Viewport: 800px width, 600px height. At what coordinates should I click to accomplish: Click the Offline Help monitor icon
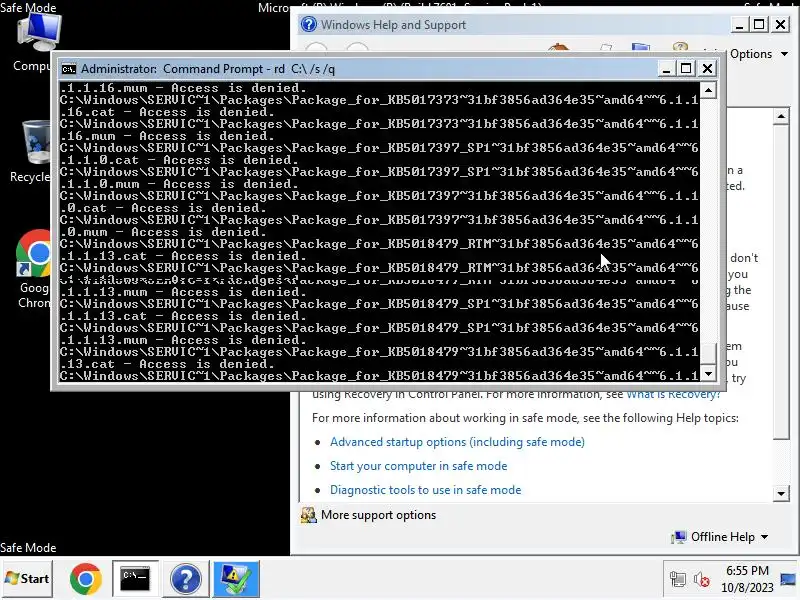click(x=679, y=537)
